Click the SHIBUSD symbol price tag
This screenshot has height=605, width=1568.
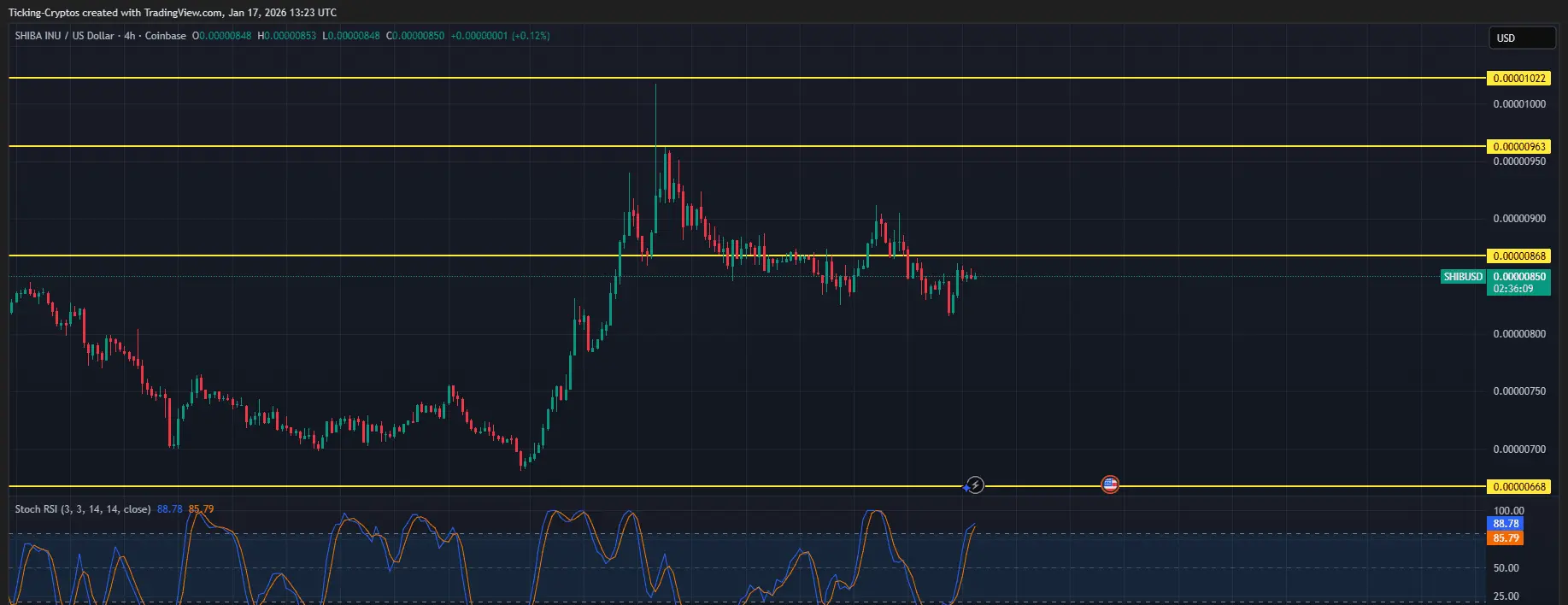click(x=1463, y=277)
